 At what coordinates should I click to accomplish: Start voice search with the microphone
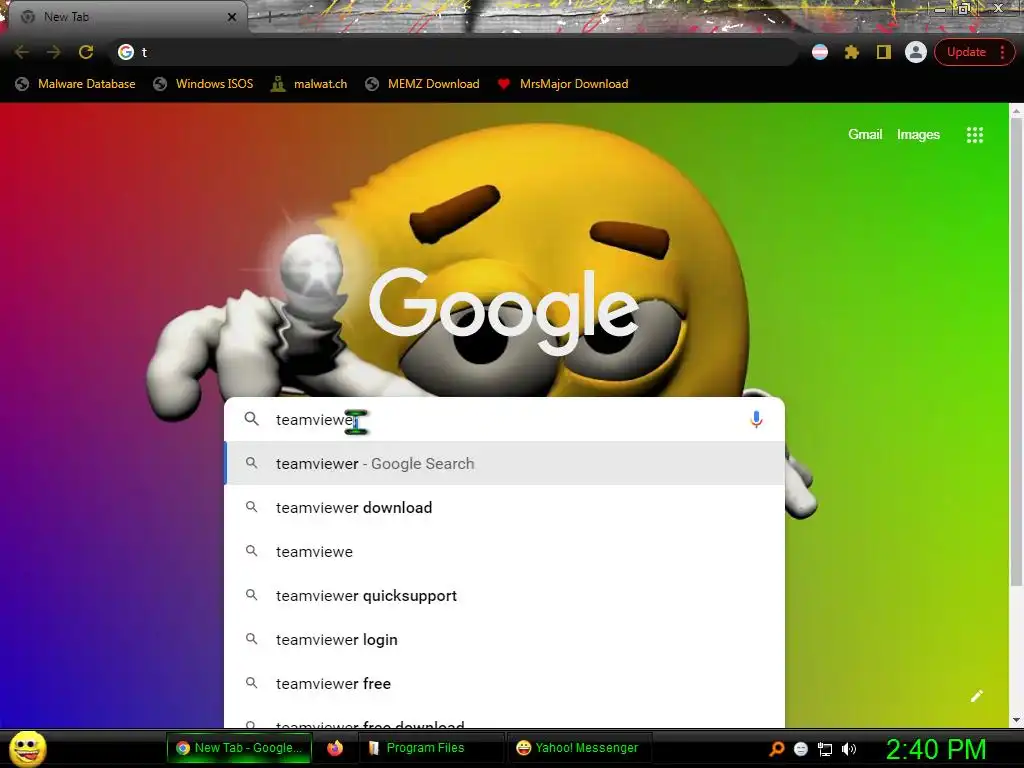pos(756,419)
